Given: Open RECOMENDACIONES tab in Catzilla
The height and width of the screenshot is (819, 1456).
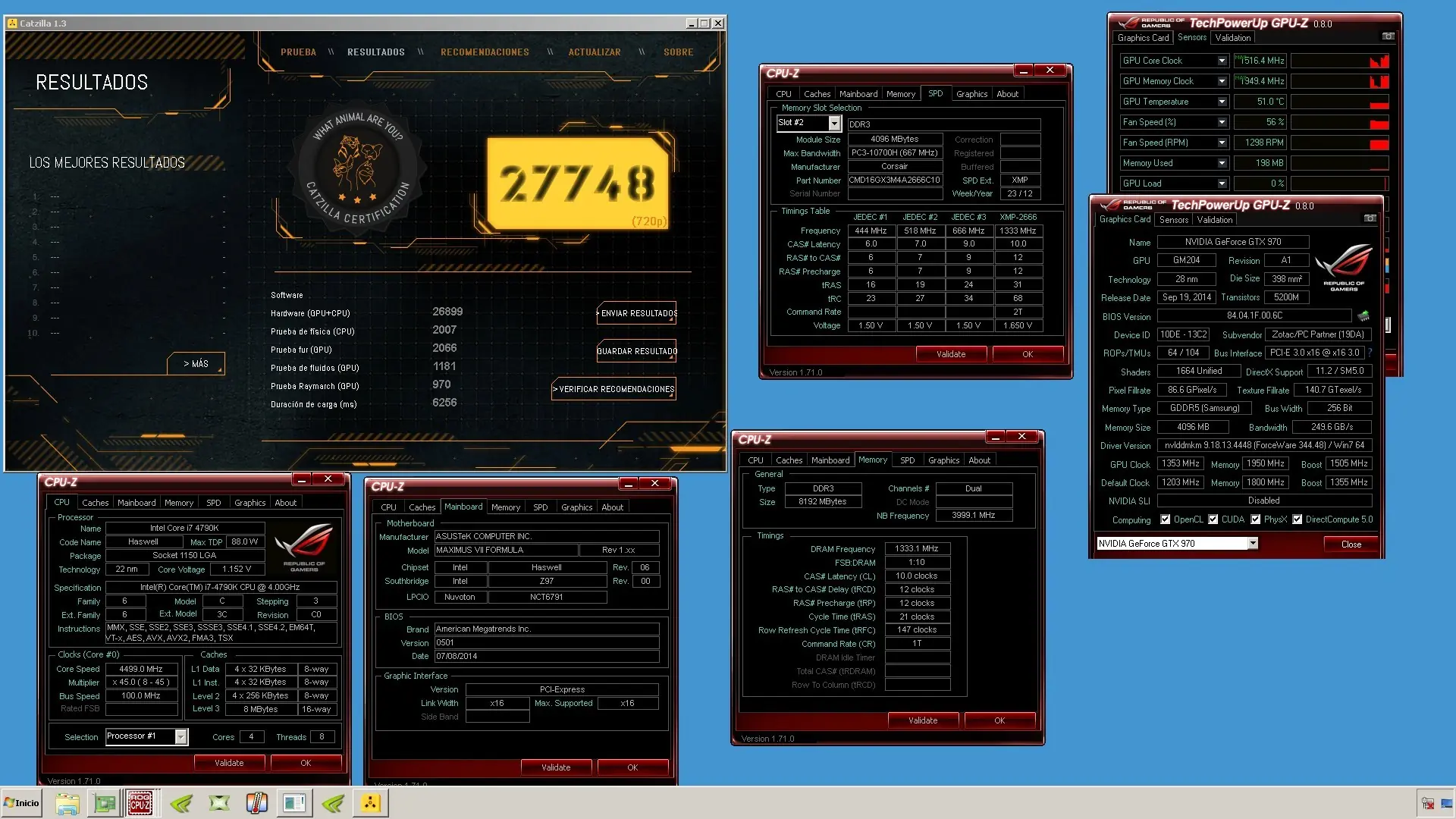Looking at the screenshot, I should pos(485,52).
